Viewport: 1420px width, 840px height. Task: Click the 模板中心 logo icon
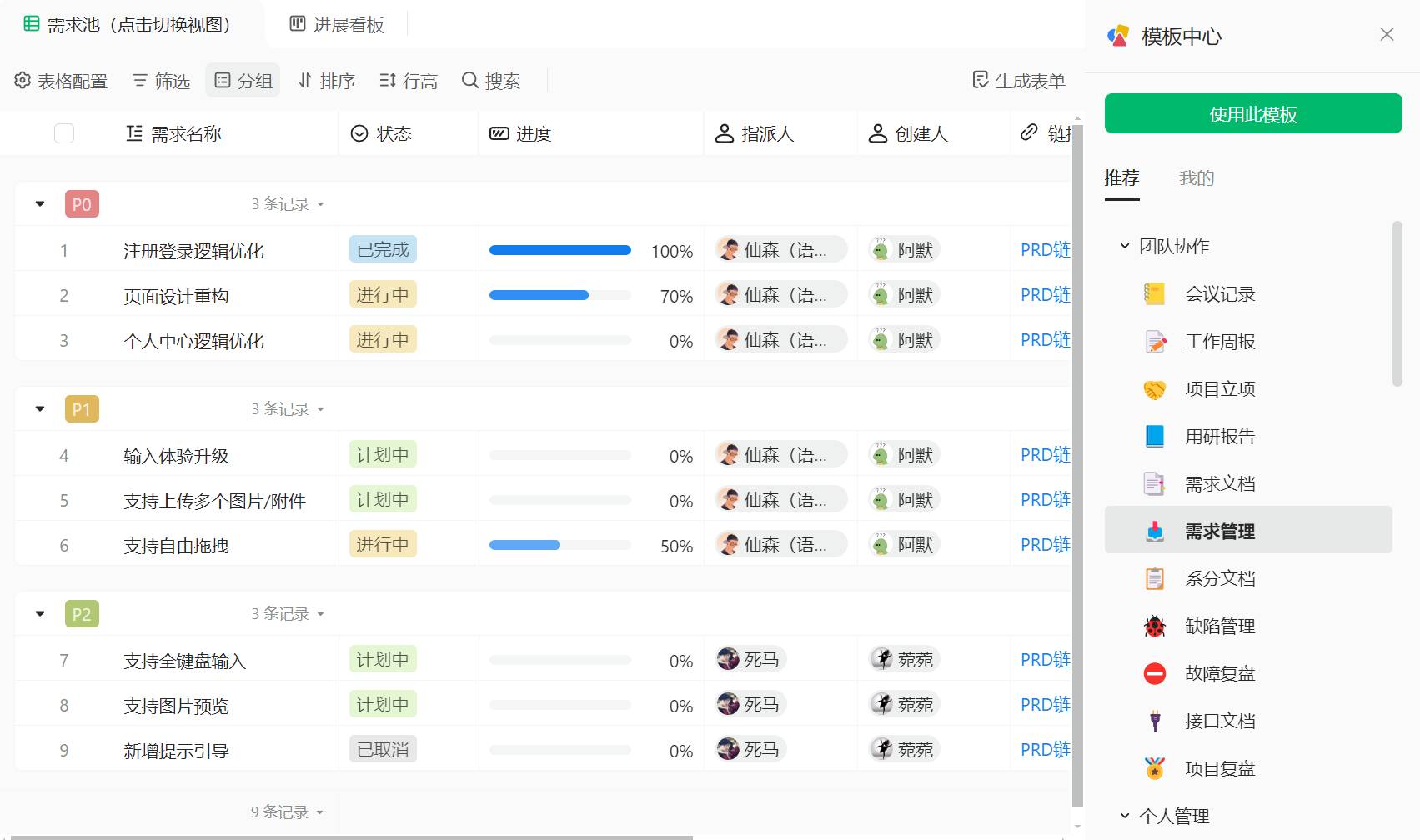point(1117,36)
